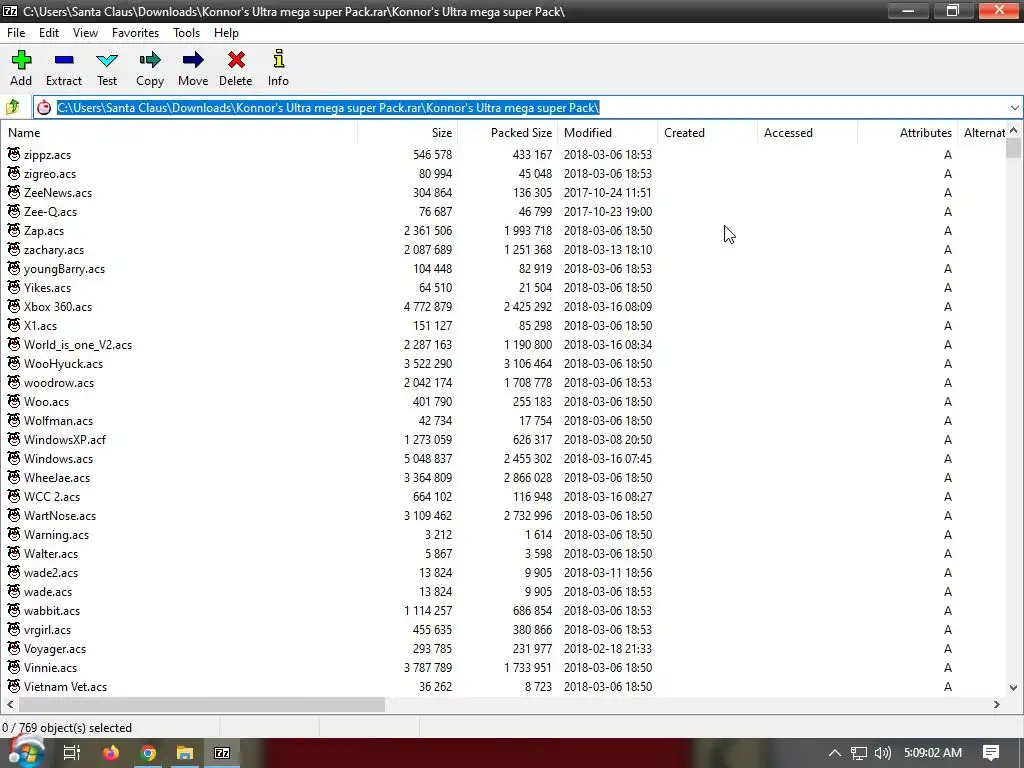Viewport: 1024px width, 768px height.
Task: Click the Copy toolbar icon
Action: coord(150,60)
